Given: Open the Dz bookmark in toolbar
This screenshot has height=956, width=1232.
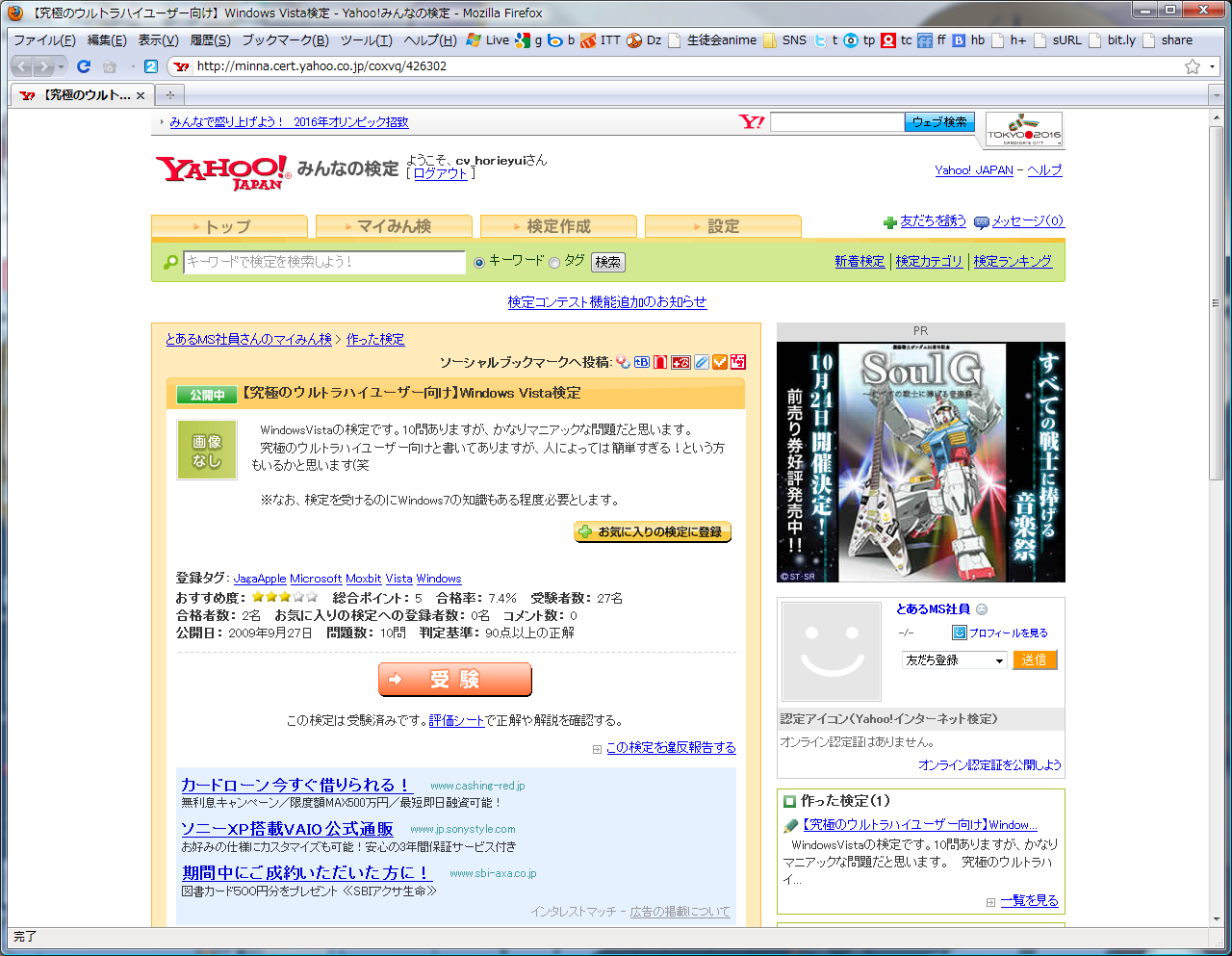Looking at the screenshot, I should click(x=645, y=40).
